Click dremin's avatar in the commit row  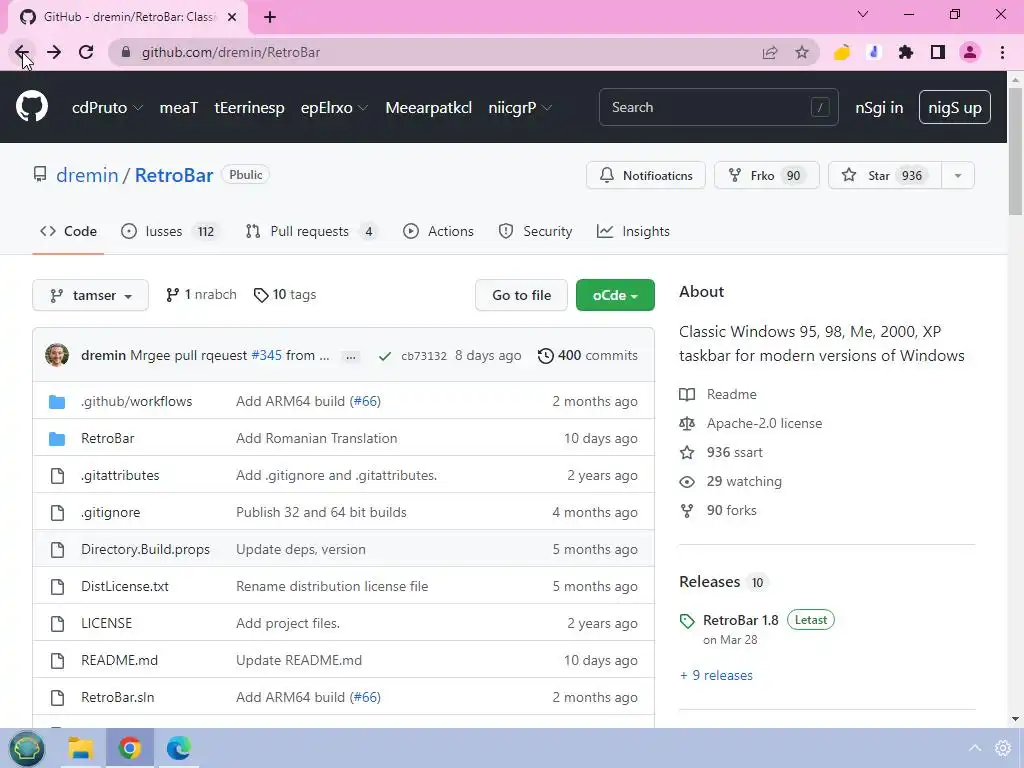coord(57,355)
